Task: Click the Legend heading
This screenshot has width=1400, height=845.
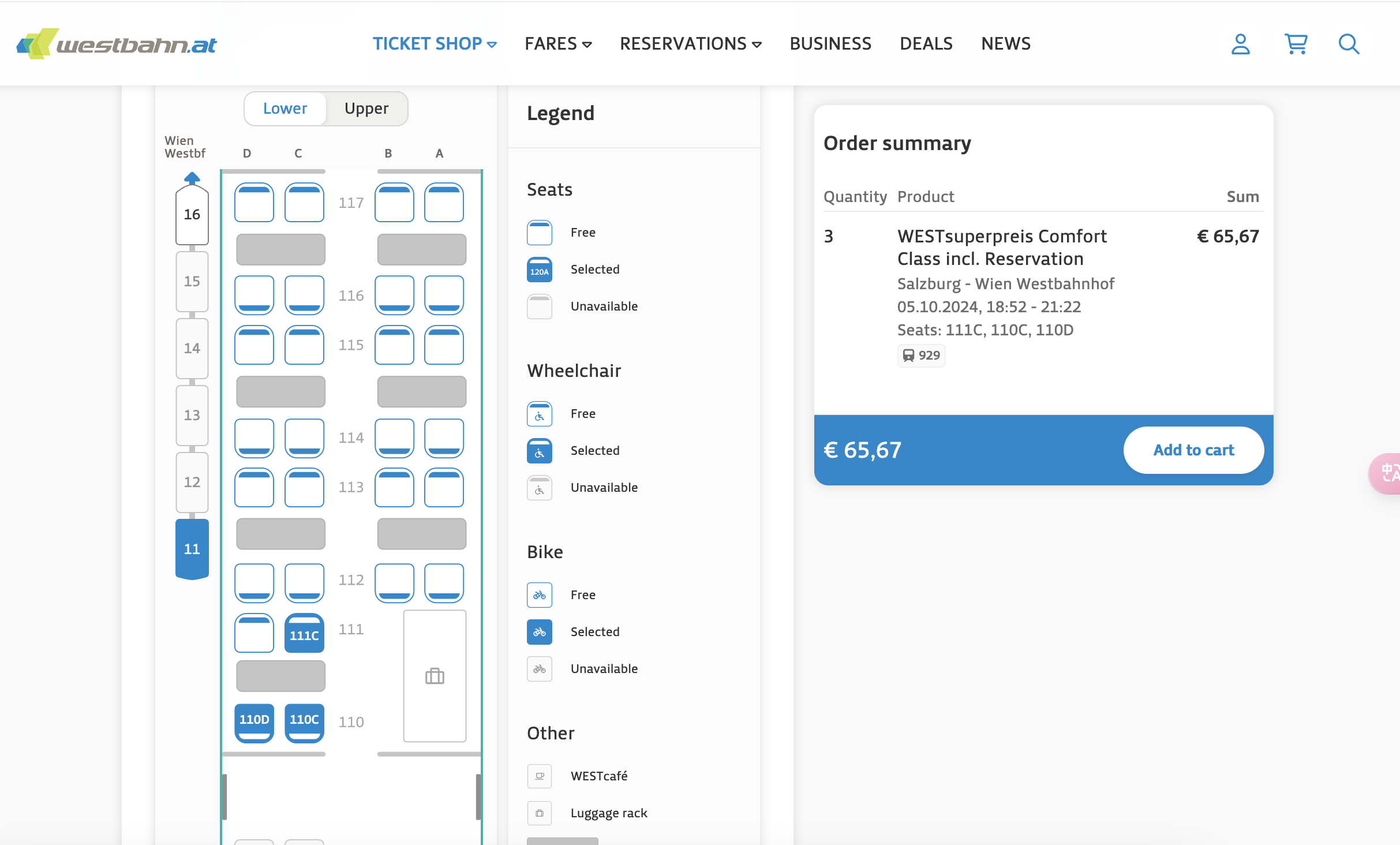Action: coord(560,114)
